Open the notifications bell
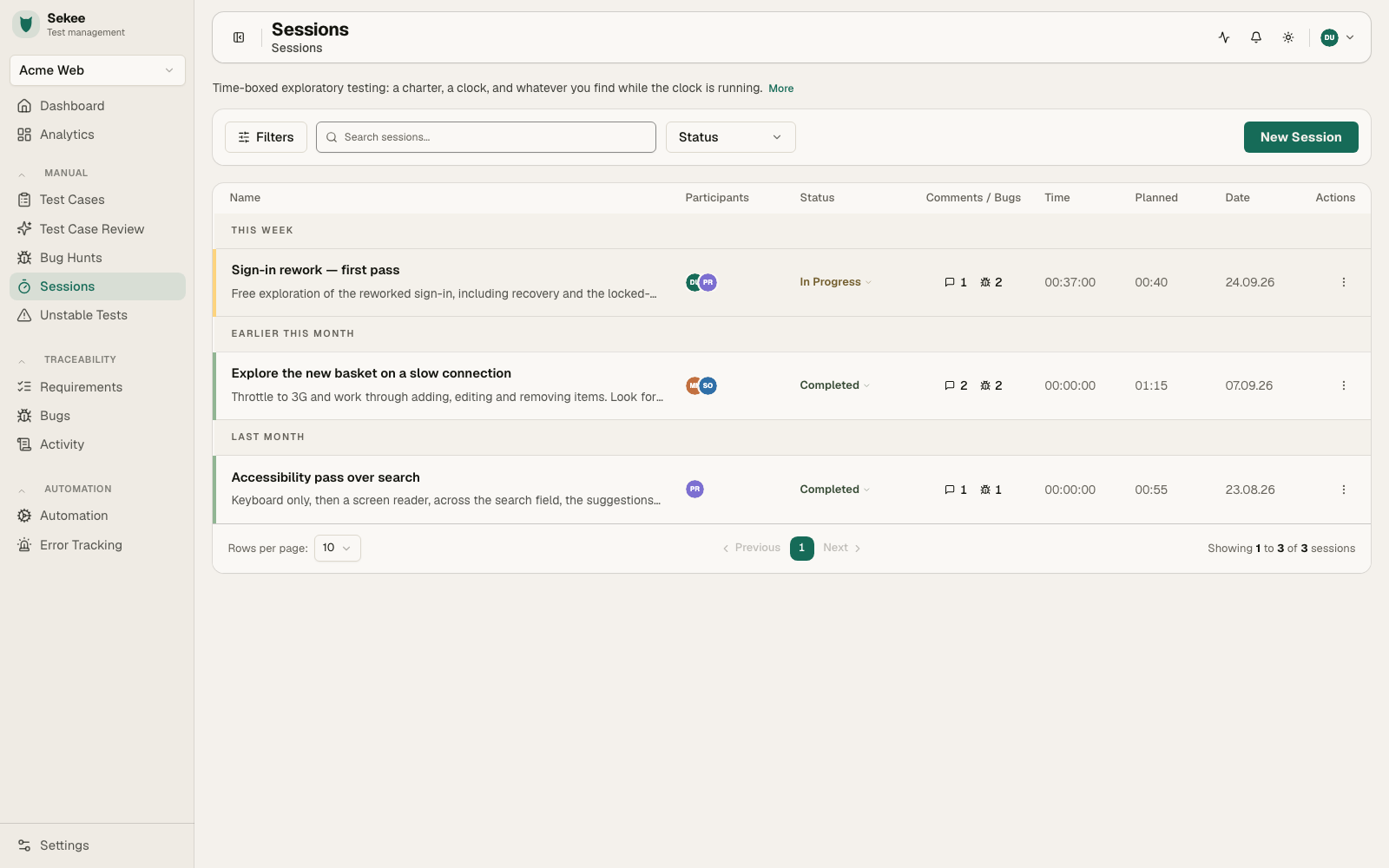 click(1256, 37)
